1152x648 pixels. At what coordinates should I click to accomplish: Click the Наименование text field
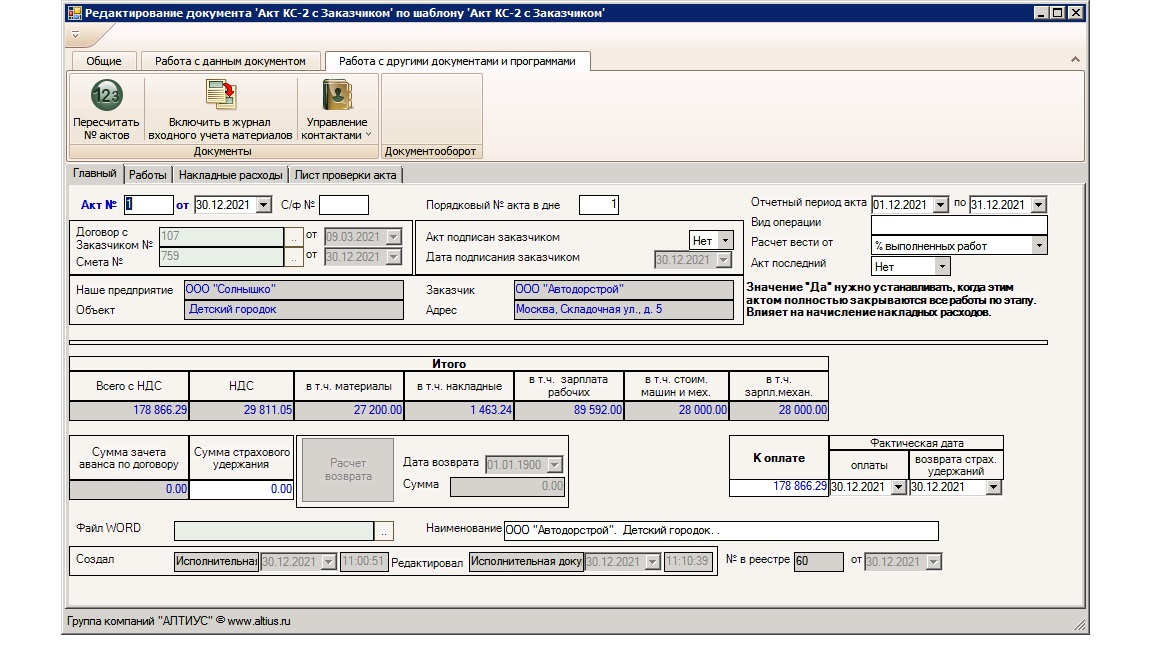720,530
